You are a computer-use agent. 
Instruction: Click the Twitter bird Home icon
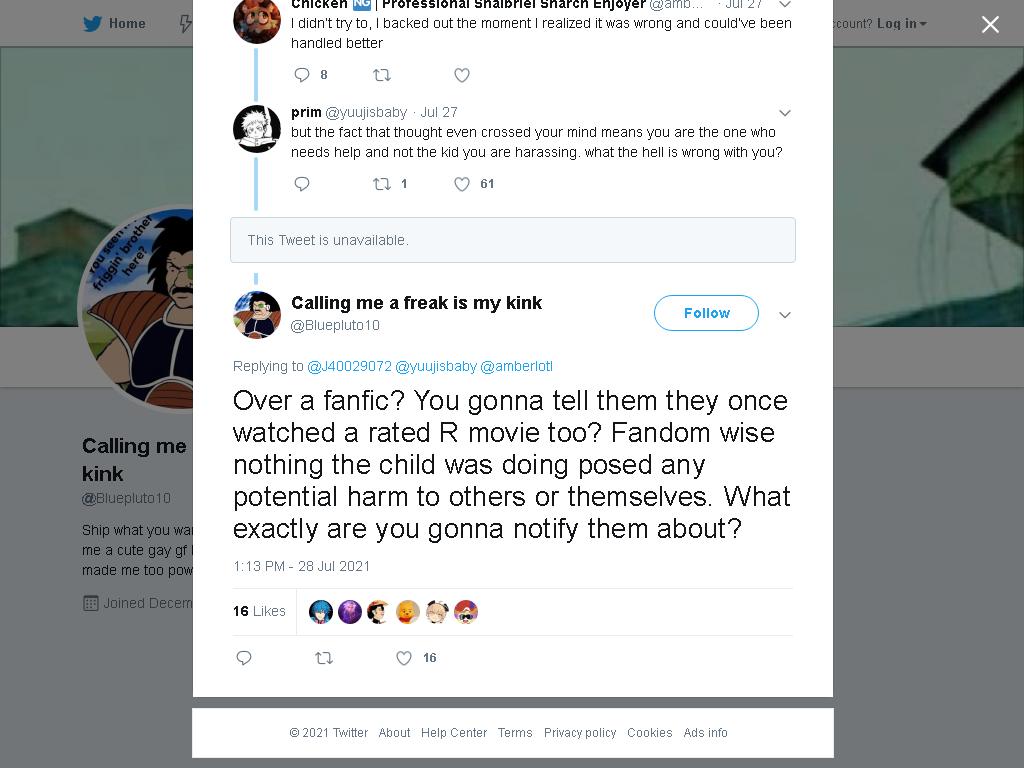(x=93, y=24)
